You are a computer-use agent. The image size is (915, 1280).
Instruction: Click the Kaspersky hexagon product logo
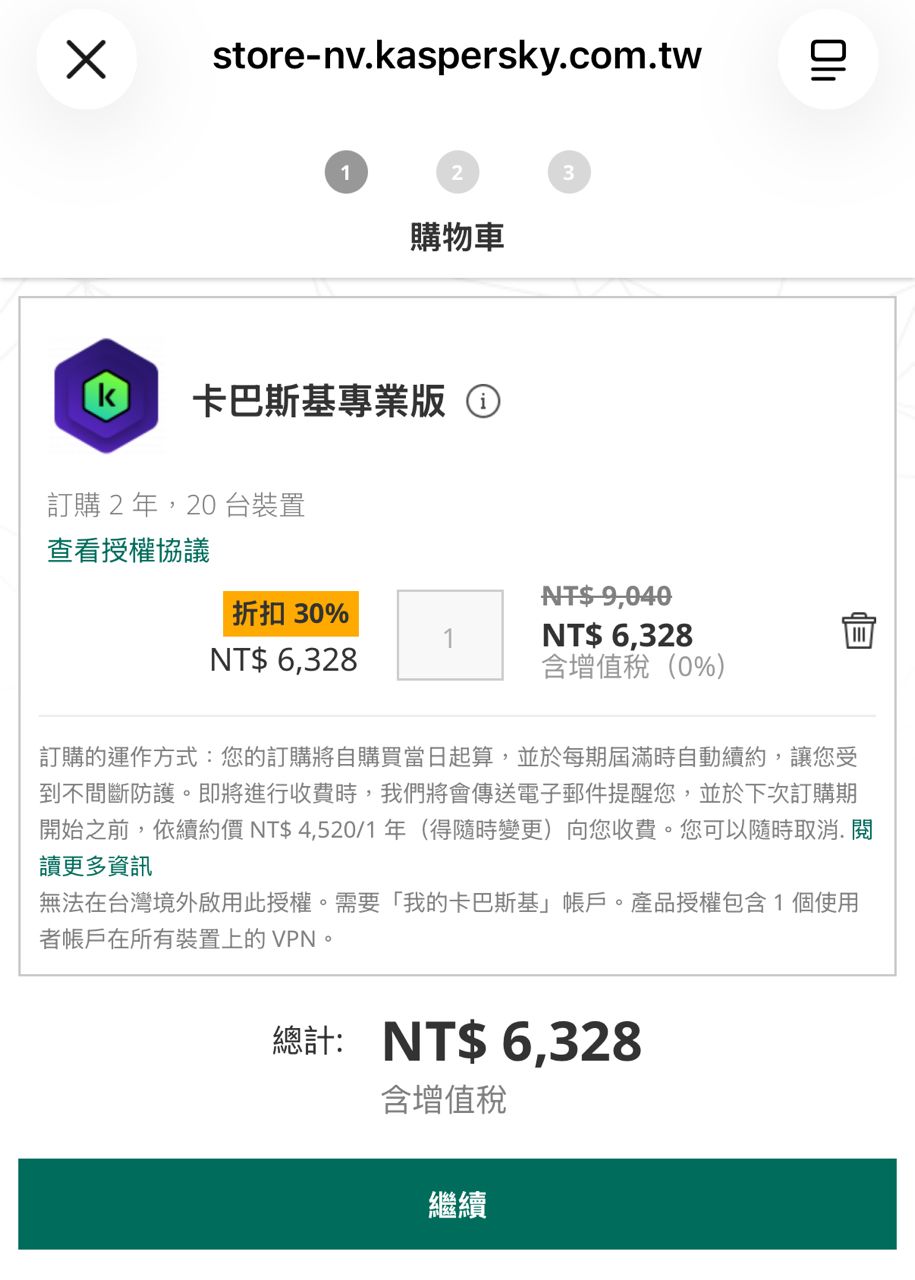coord(106,396)
